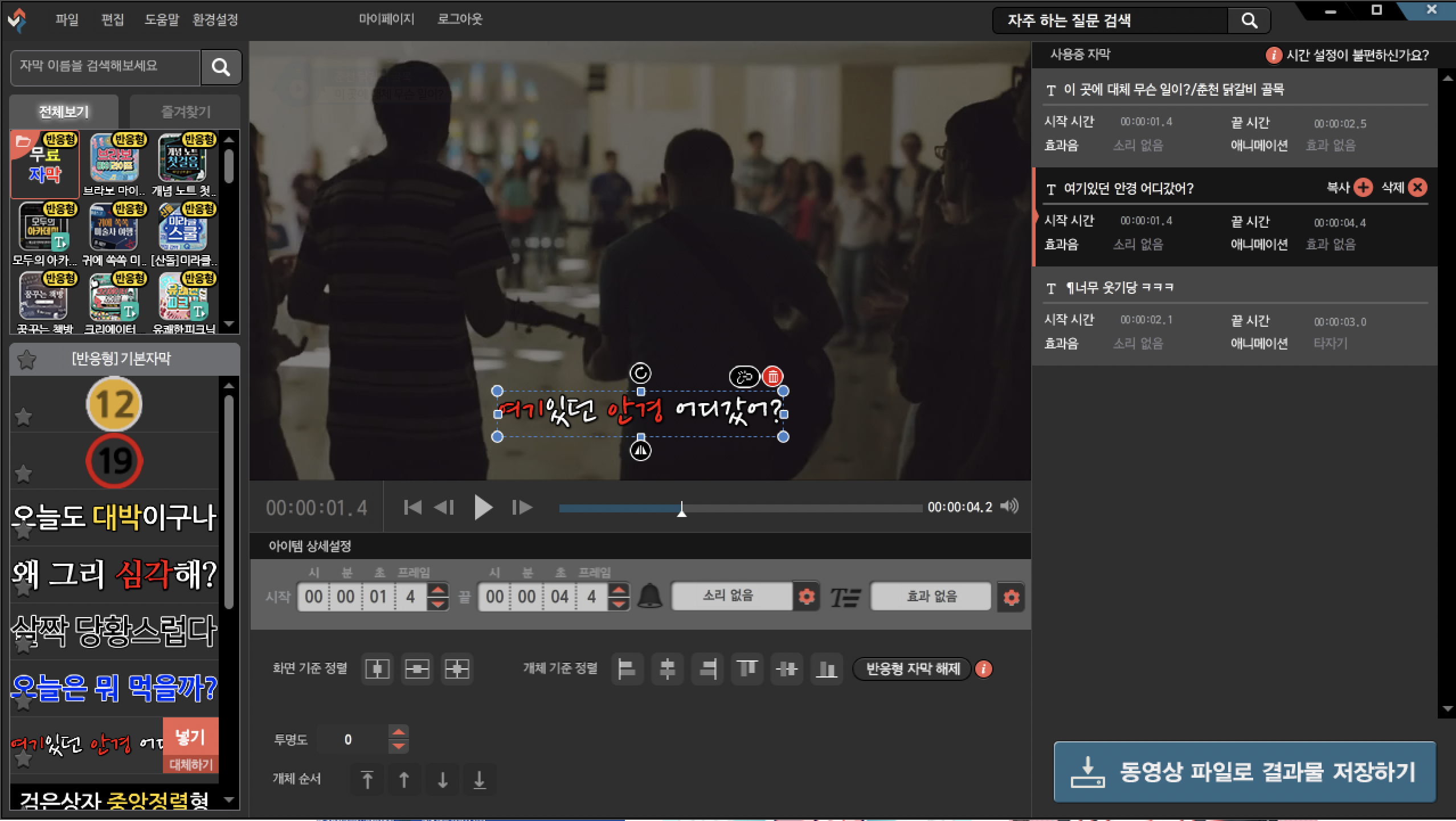1456x821 pixels.
Task: Open animation effect gear settings
Action: pyautogui.click(x=1011, y=597)
